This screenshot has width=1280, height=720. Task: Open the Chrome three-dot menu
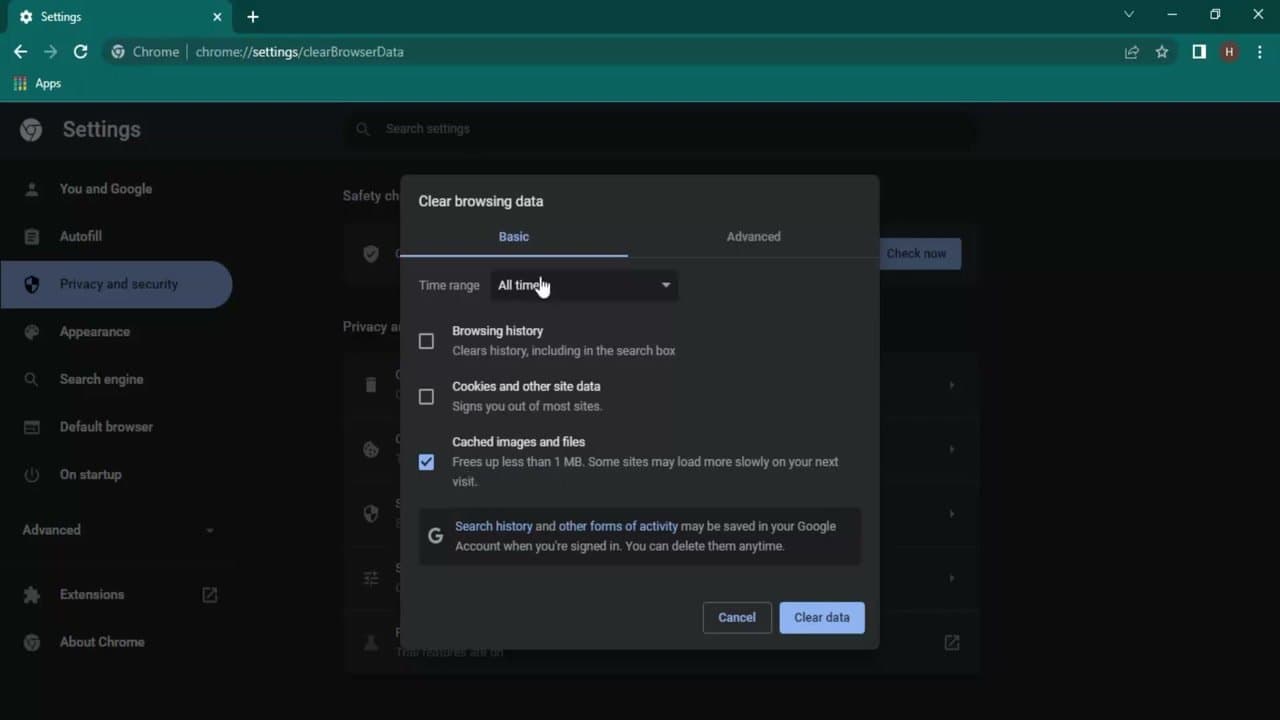point(1259,52)
